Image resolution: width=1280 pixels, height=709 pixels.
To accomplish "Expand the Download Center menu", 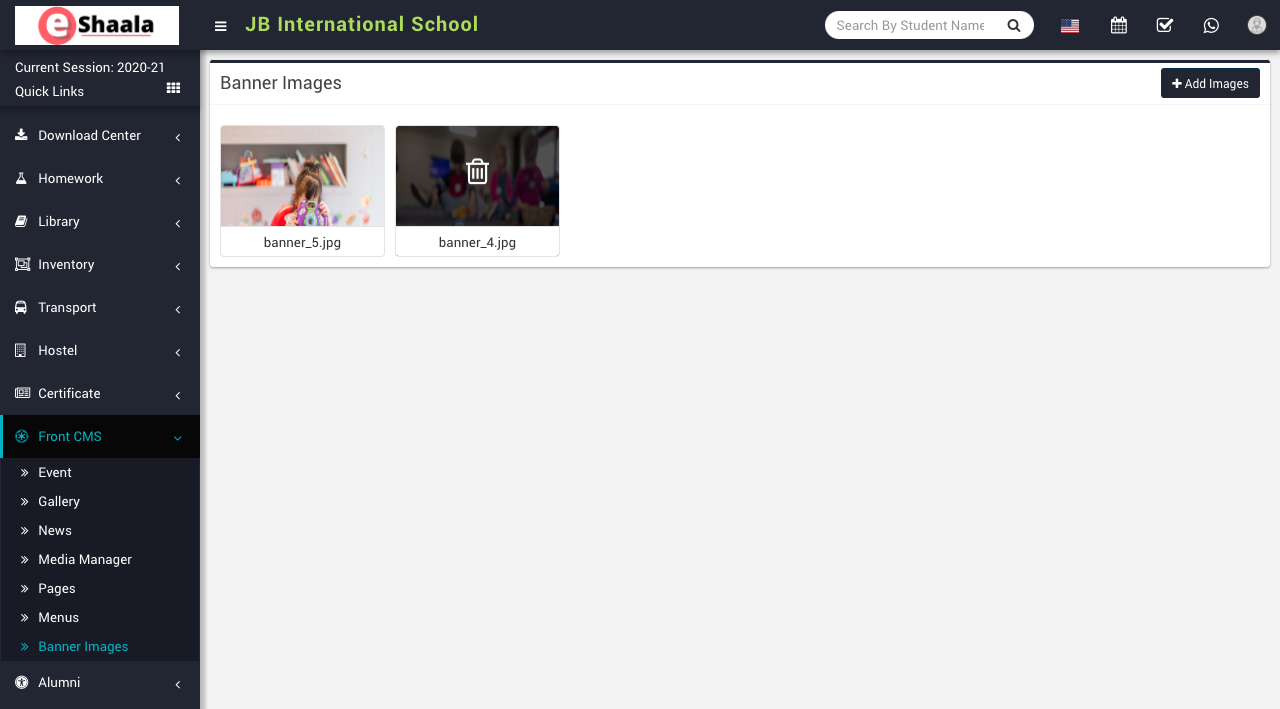I will pyautogui.click(x=99, y=136).
